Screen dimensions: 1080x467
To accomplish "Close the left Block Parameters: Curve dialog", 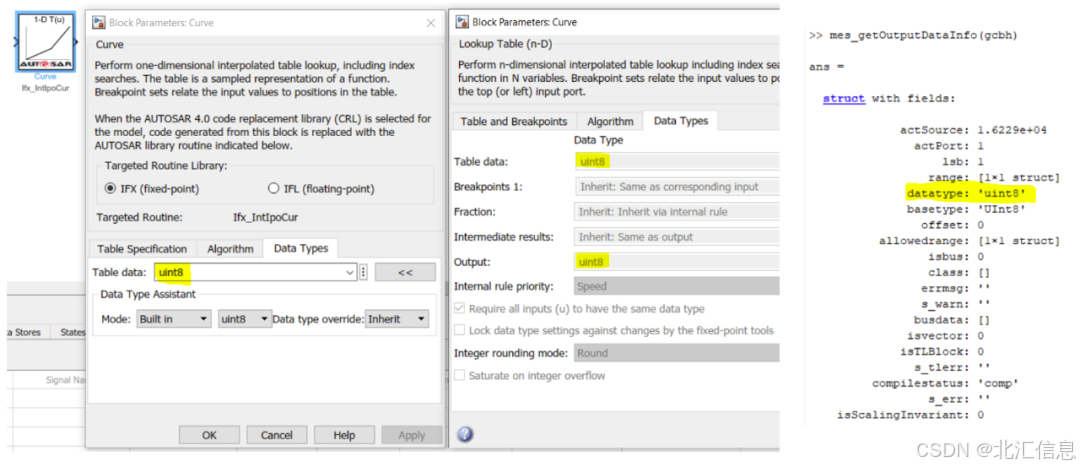I will (430, 23).
